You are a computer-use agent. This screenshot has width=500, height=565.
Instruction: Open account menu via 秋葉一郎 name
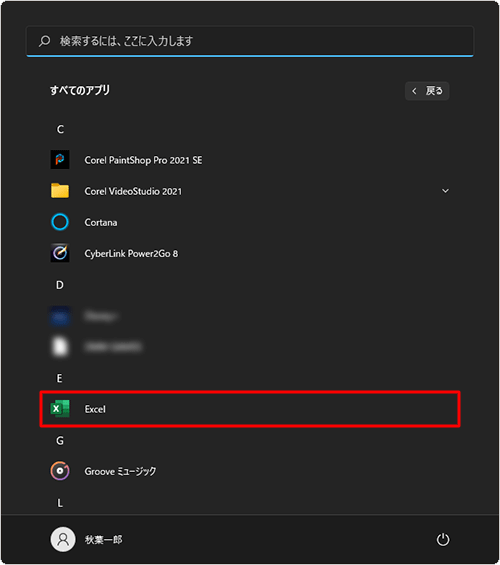pyautogui.click(x=103, y=539)
